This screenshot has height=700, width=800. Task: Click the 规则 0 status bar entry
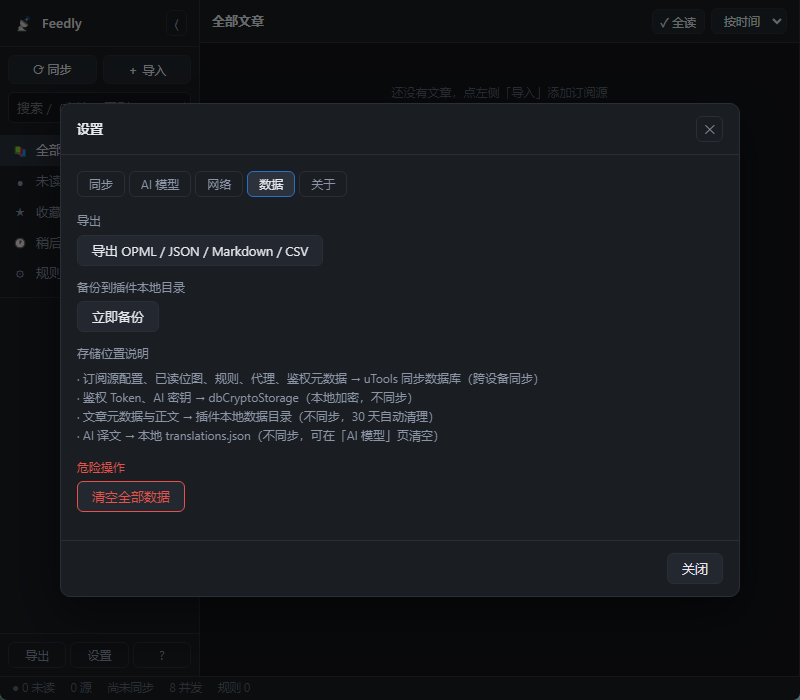pos(234,688)
